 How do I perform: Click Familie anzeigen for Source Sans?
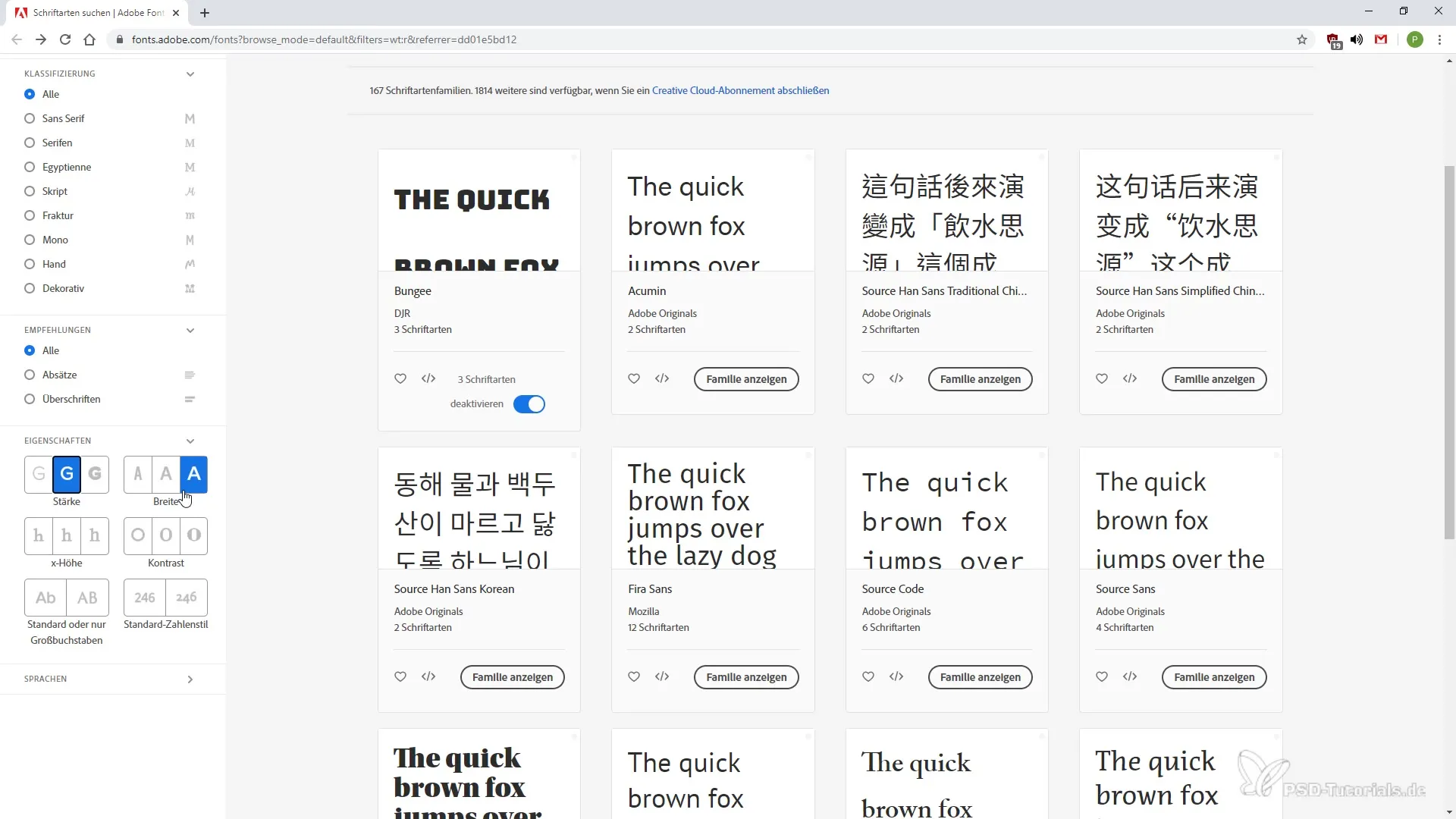tap(1214, 677)
